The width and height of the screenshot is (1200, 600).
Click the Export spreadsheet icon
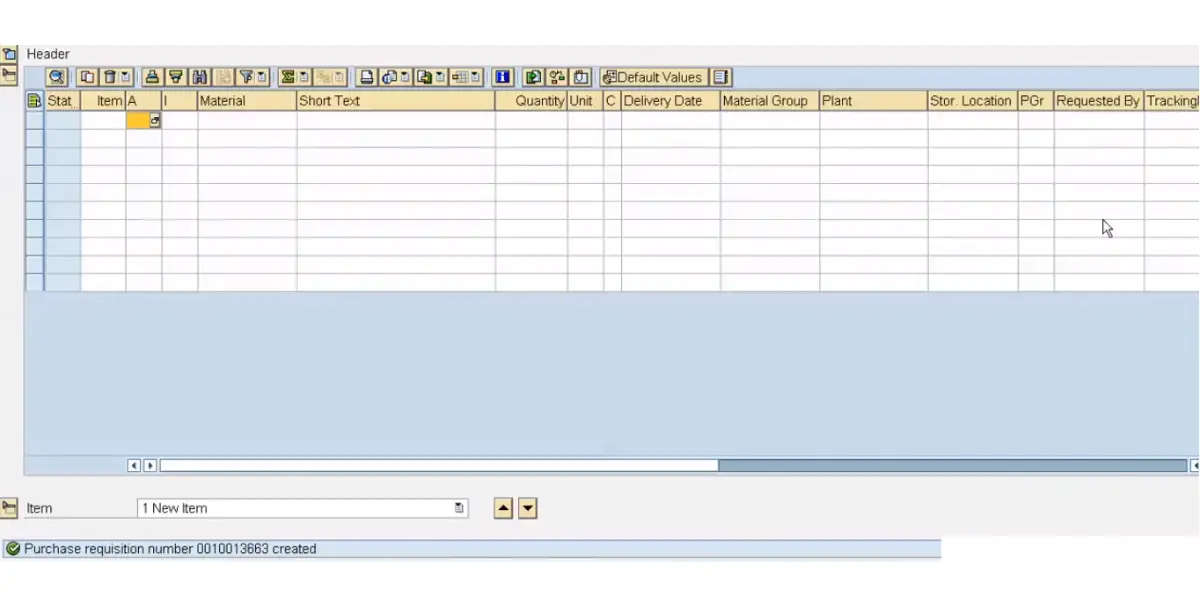[x=422, y=77]
